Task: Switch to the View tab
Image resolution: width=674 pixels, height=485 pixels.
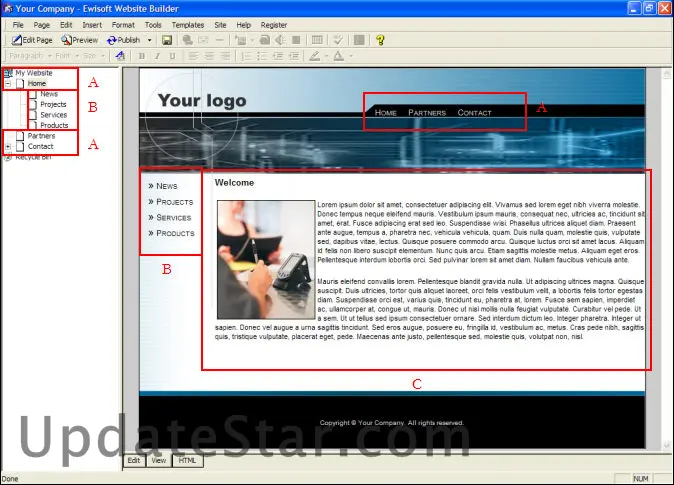Action: click(159, 460)
